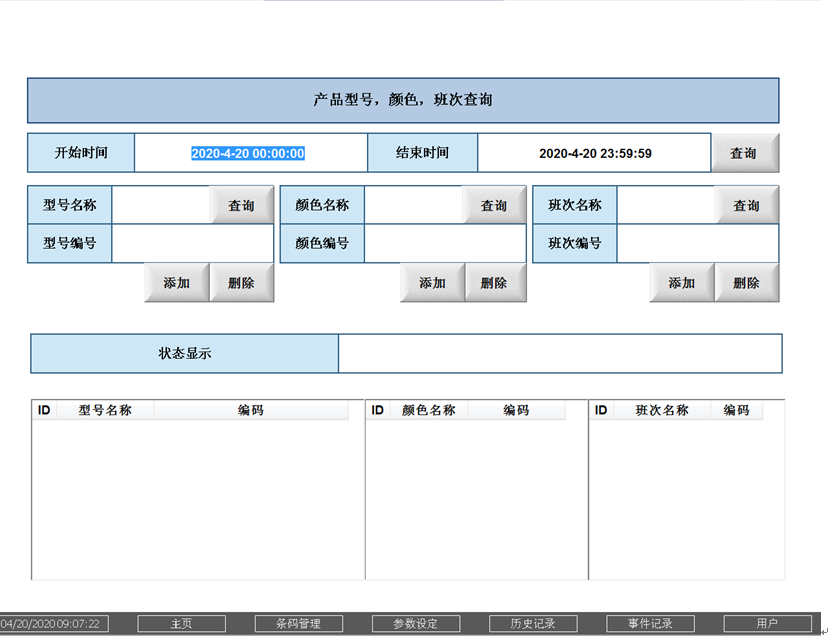Go to 主页 in bottom navigation
This screenshot has width=840, height=642.
pos(181,624)
